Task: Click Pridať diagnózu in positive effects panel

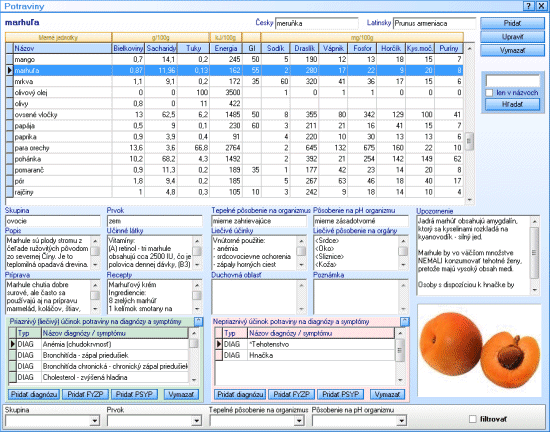Action: click(34, 394)
